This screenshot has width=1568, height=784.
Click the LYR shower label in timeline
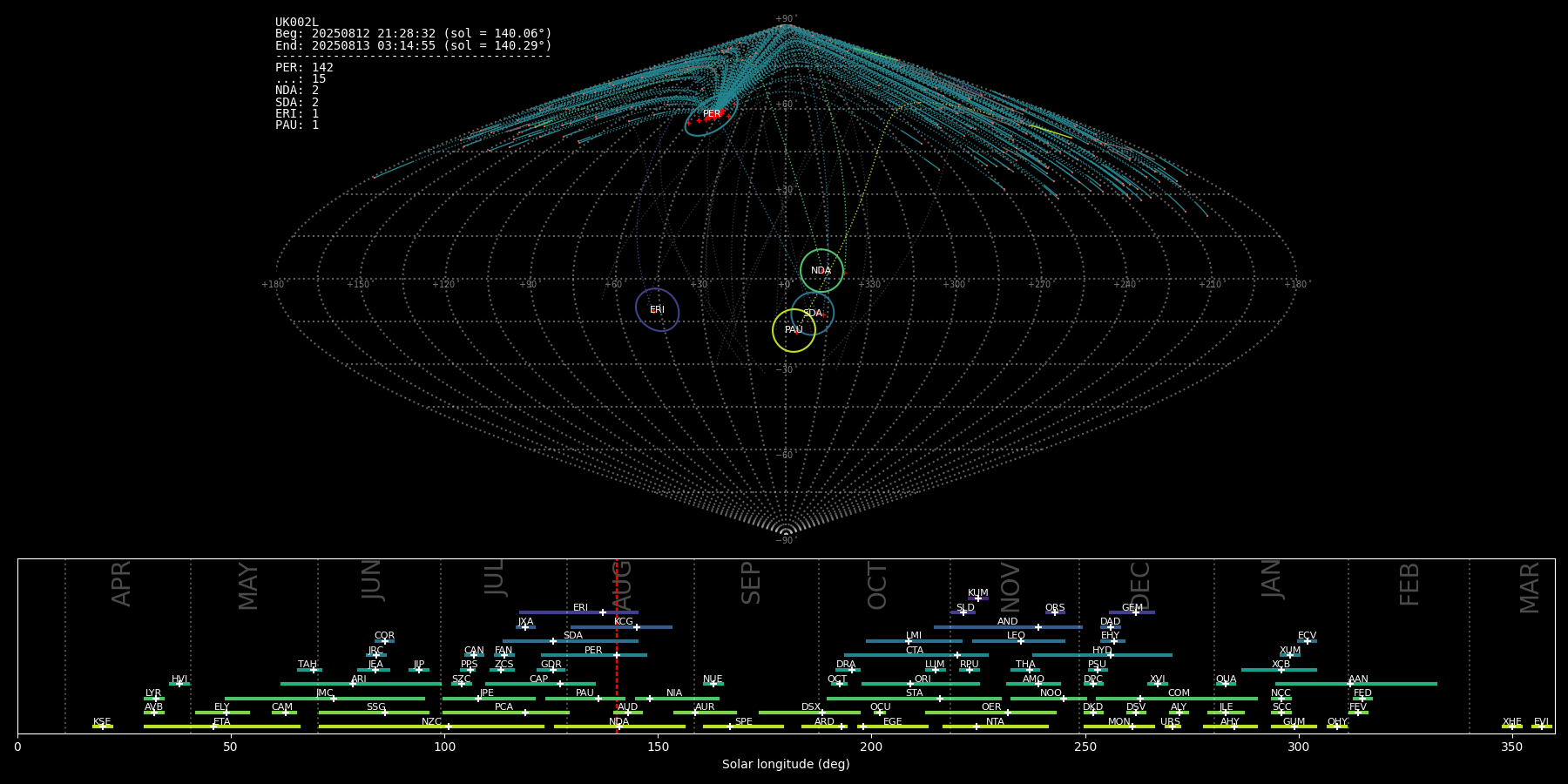coord(153,693)
